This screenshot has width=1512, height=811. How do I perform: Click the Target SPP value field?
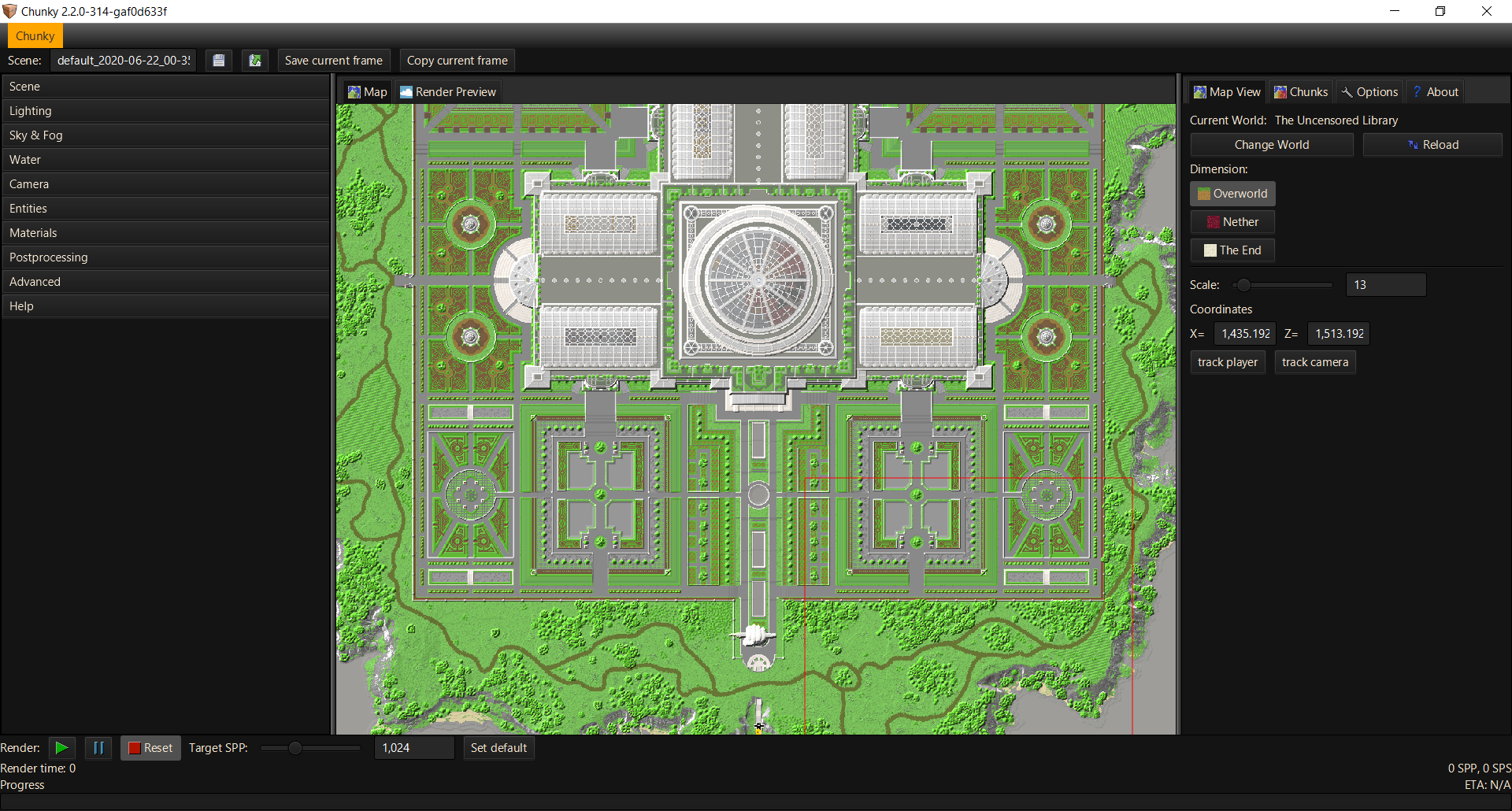point(414,748)
